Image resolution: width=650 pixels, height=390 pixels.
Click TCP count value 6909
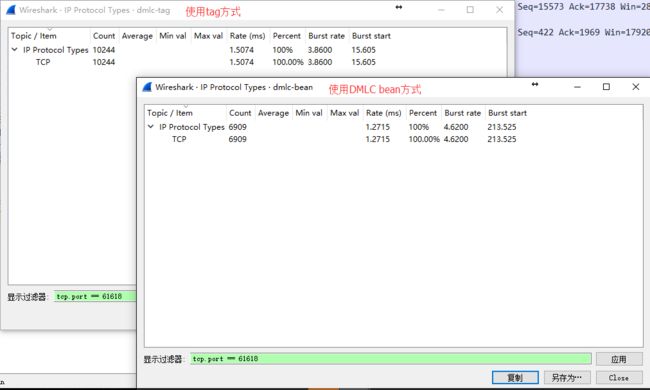[x=238, y=139]
